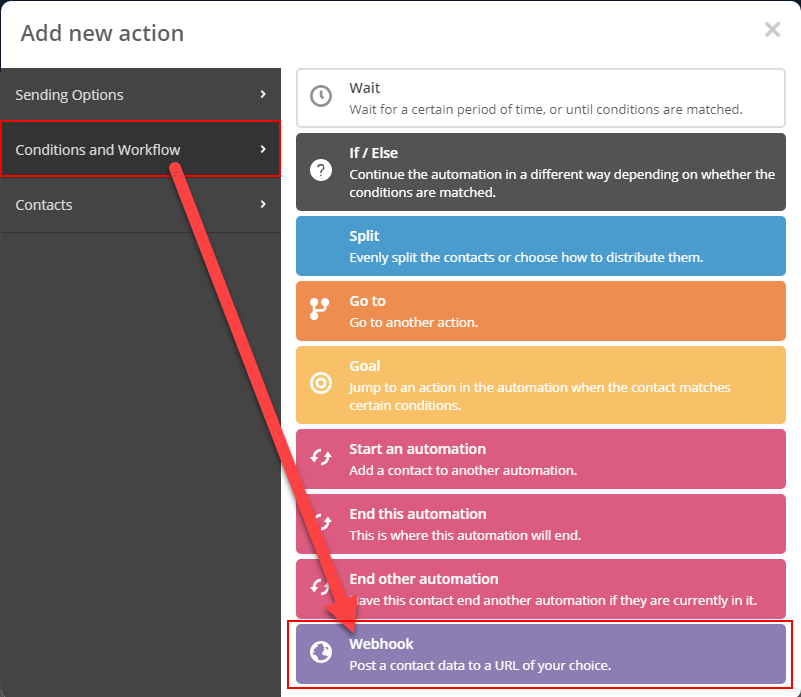Click the Start an automation arrows icon
This screenshot has width=801, height=697.
(x=320, y=459)
